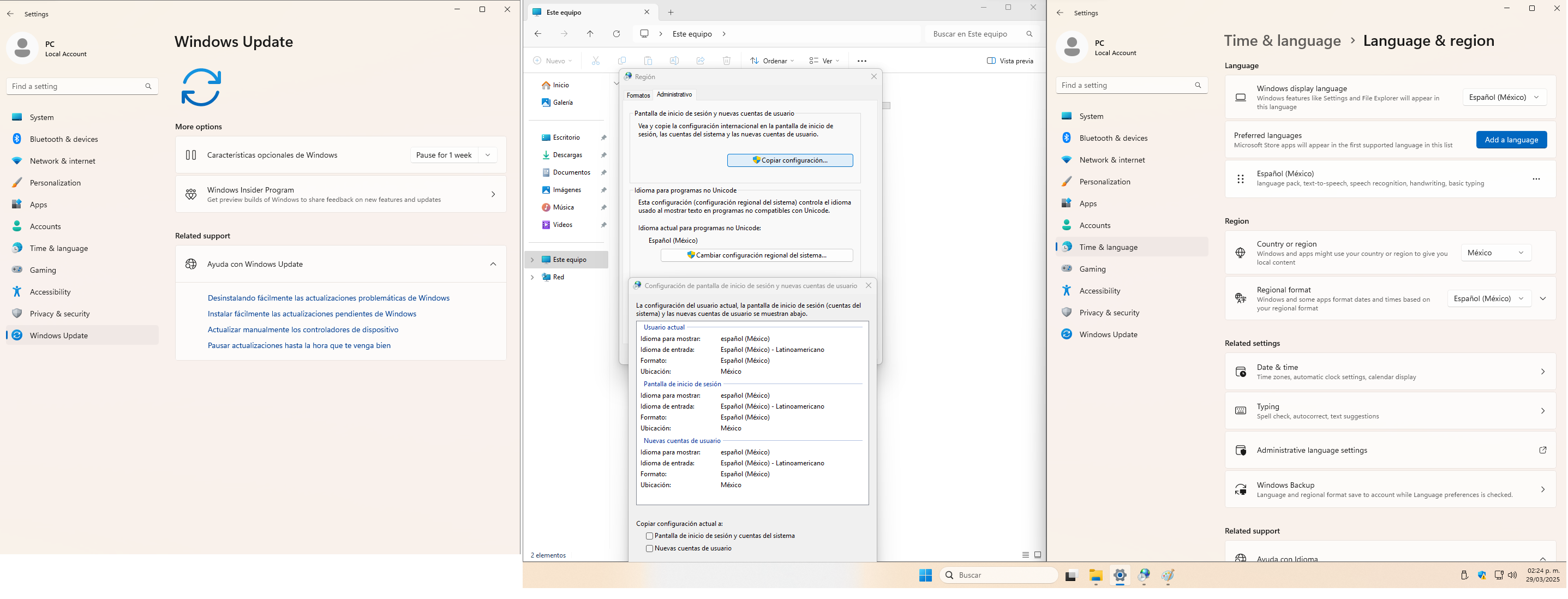Open the Regional format Español (México) dropdown
The width and height of the screenshot is (1568, 599).
(1489, 298)
